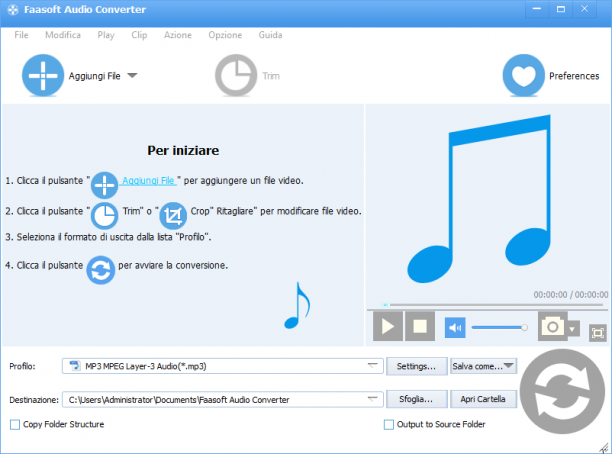Adjust the volume slider handle
The height and width of the screenshot is (454, 612).
pyautogui.click(x=525, y=328)
